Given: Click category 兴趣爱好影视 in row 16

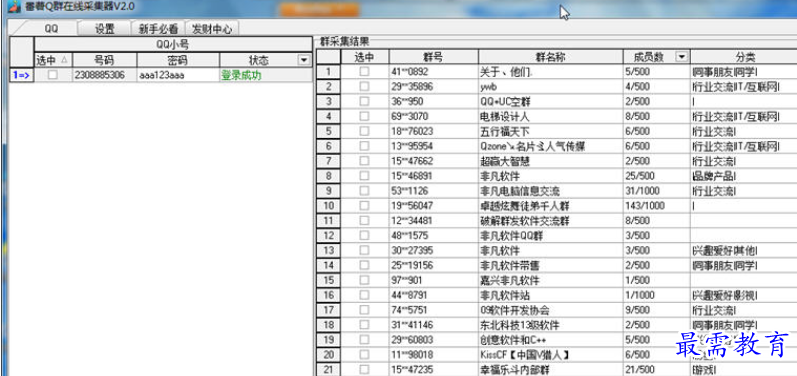Looking at the screenshot, I should pos(744,295).
